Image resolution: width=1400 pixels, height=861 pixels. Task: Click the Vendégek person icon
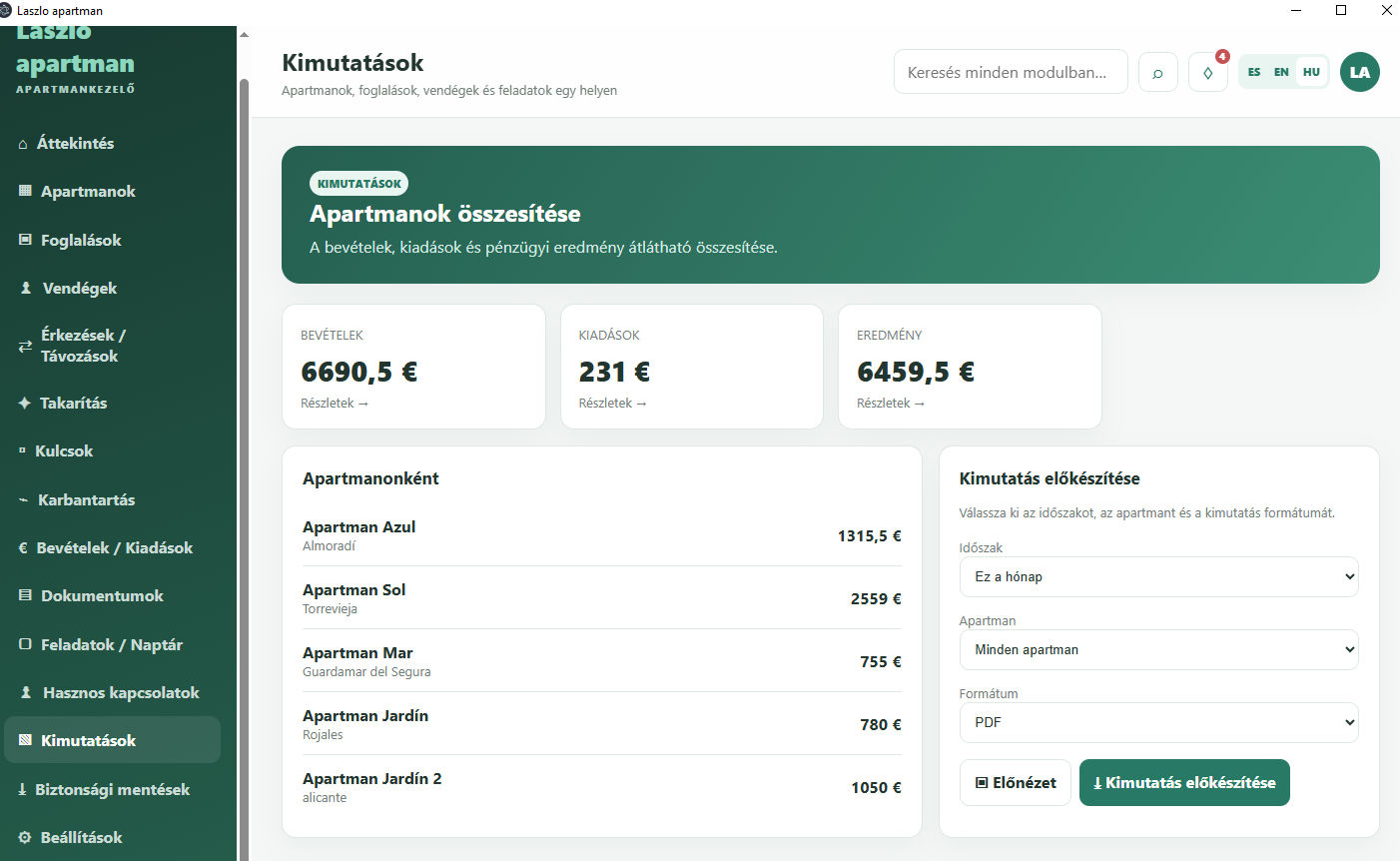[26, 288]
